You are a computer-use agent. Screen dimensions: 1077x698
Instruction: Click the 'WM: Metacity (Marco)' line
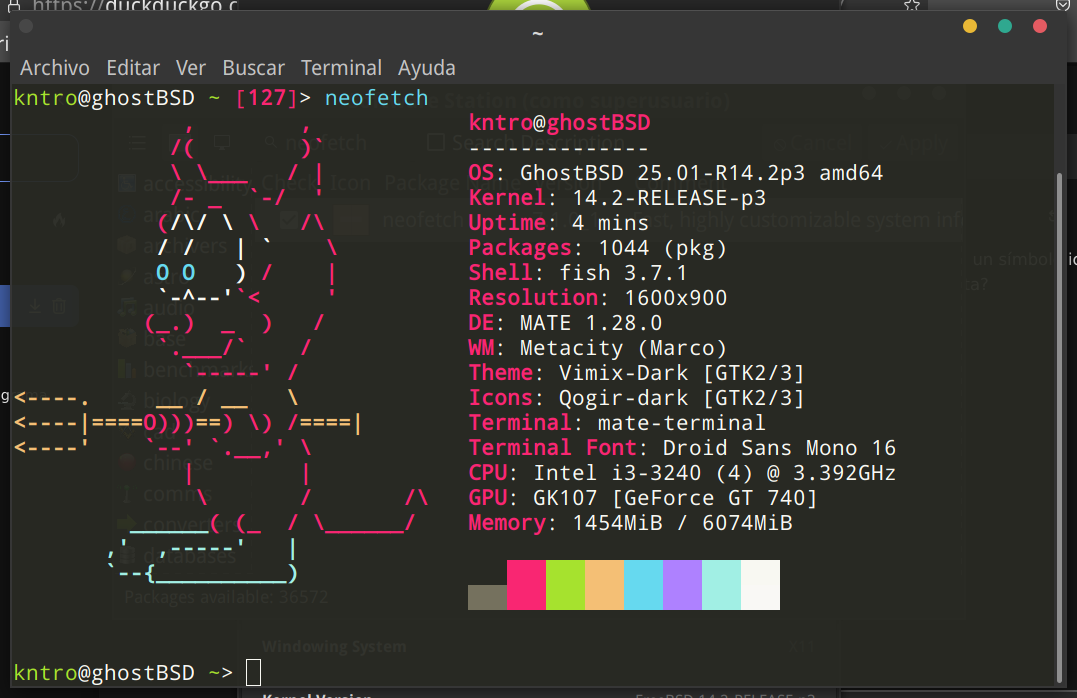(x=597, y=348)
